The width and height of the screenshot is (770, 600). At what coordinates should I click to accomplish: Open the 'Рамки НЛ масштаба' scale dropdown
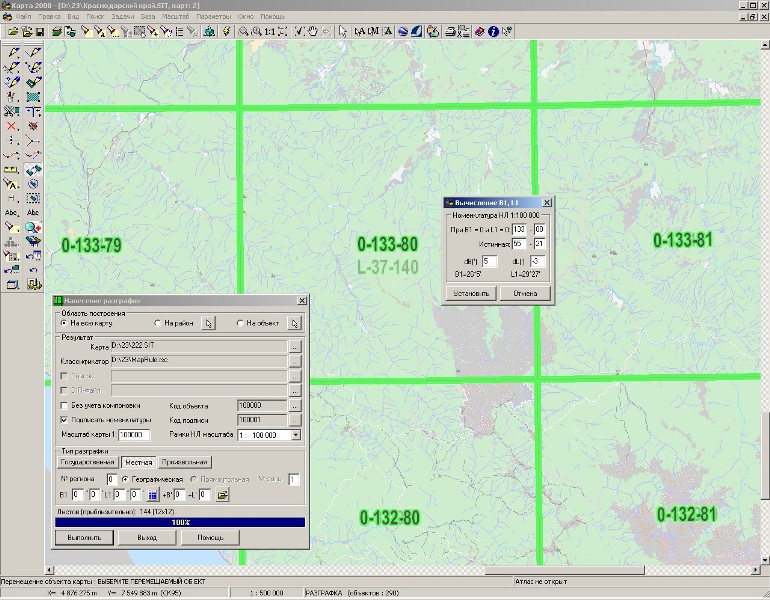296,435
